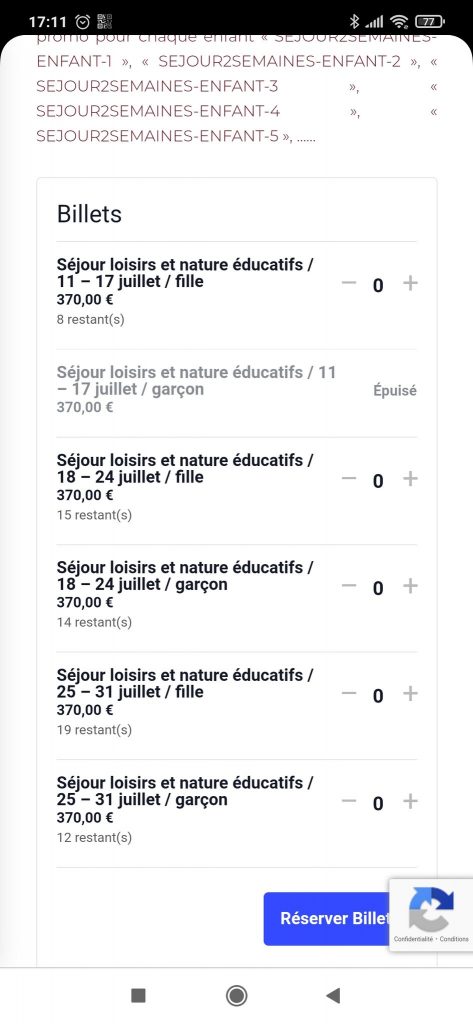Viewport: 473px width, 1024px height.
Task: Remove one 18 – 24 juillet fille ticket
Action: (350, 479)
